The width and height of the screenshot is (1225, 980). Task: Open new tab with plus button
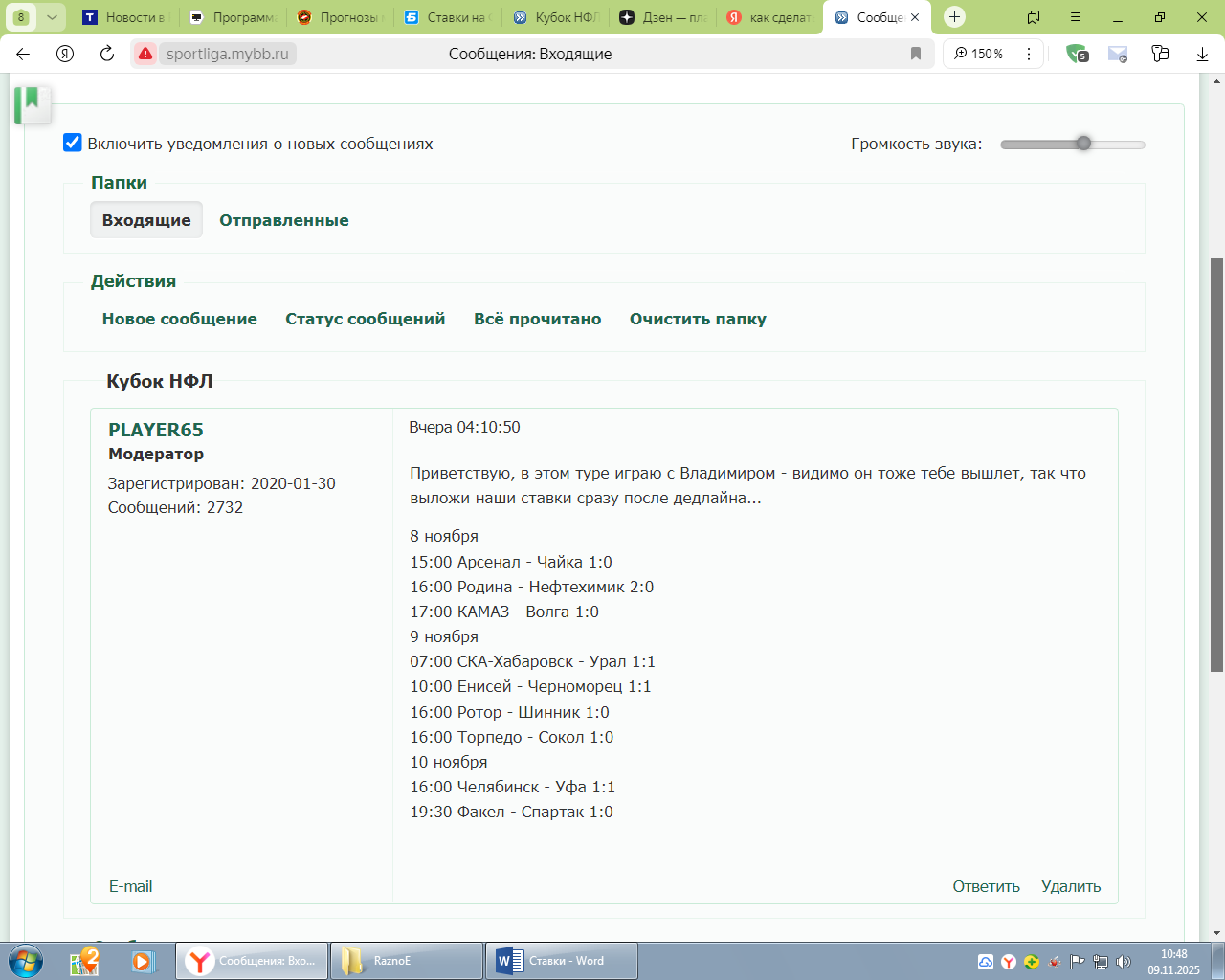coord(954,17)
